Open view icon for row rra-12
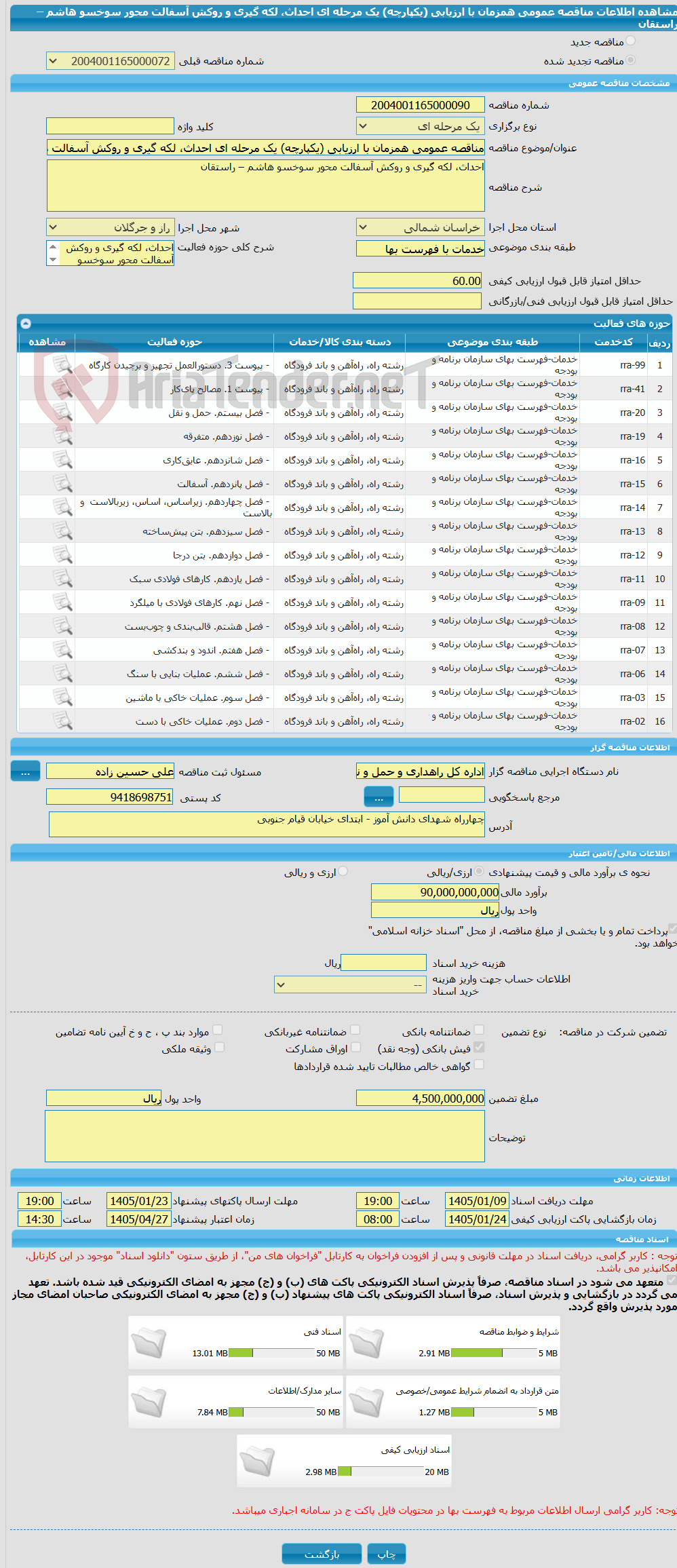 point(62,555)
